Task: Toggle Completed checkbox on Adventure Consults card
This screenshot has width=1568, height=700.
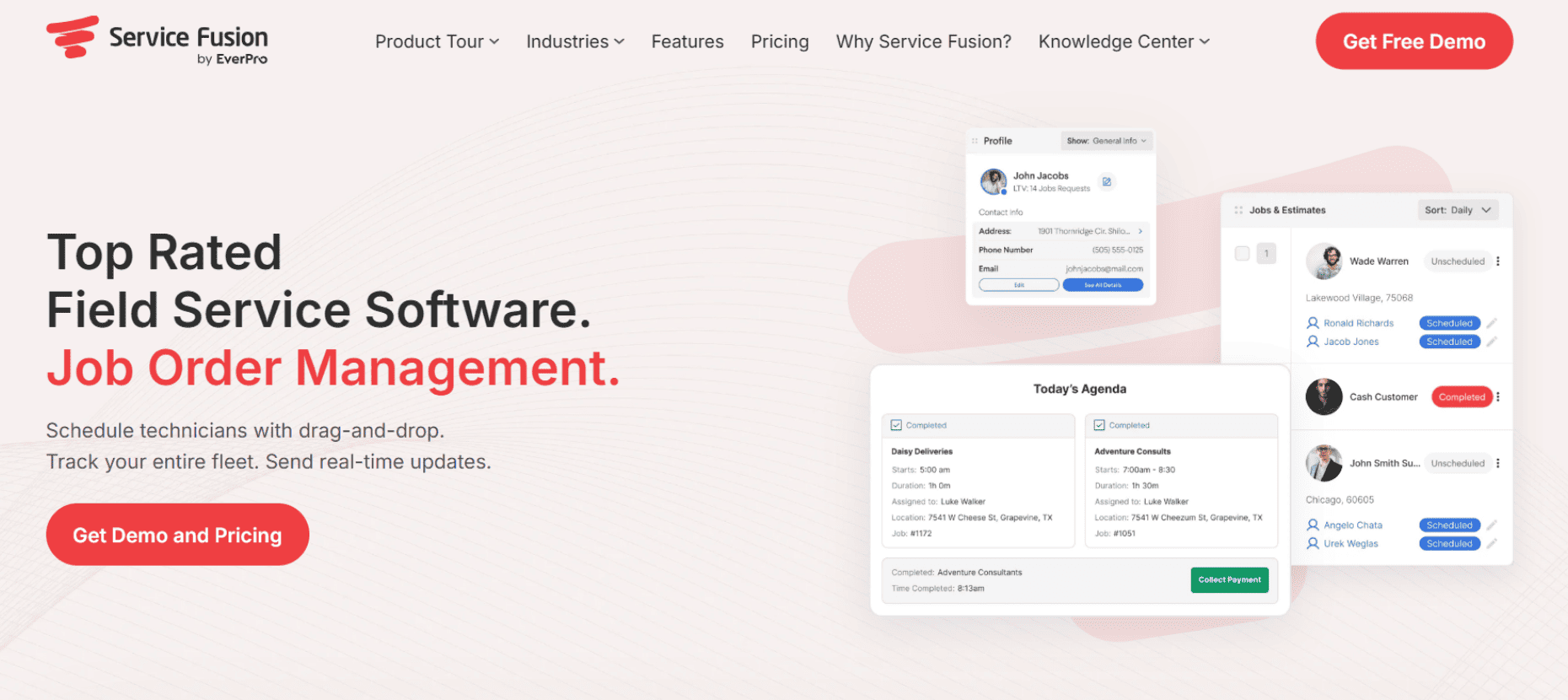Action: [1099, 425]
